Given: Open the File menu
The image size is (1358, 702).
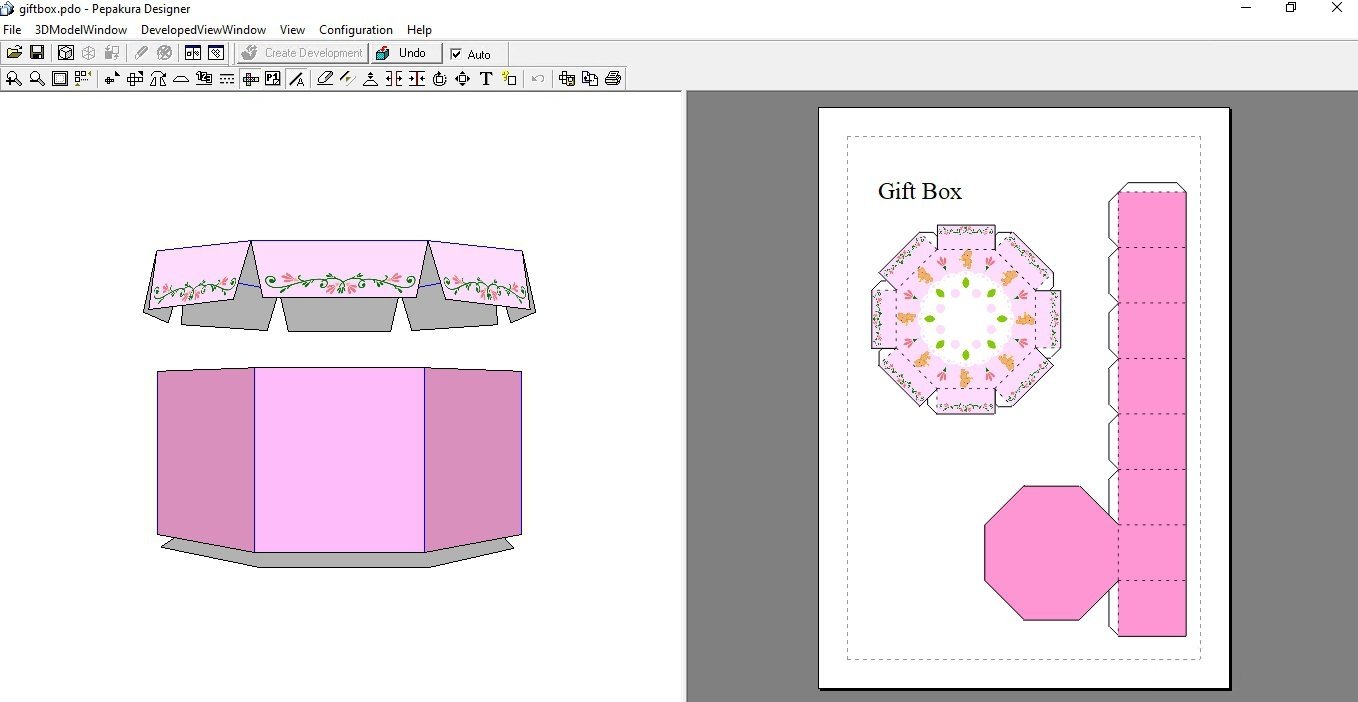Looking at the screenshot, I should point(12,30).
